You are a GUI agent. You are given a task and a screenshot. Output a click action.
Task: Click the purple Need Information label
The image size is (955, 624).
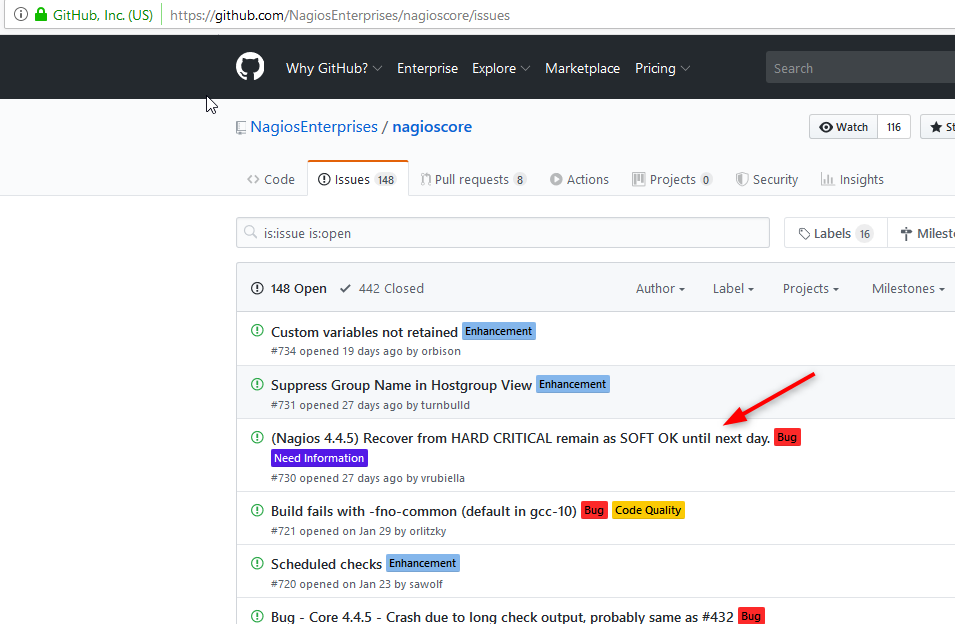tap(319, 458)
